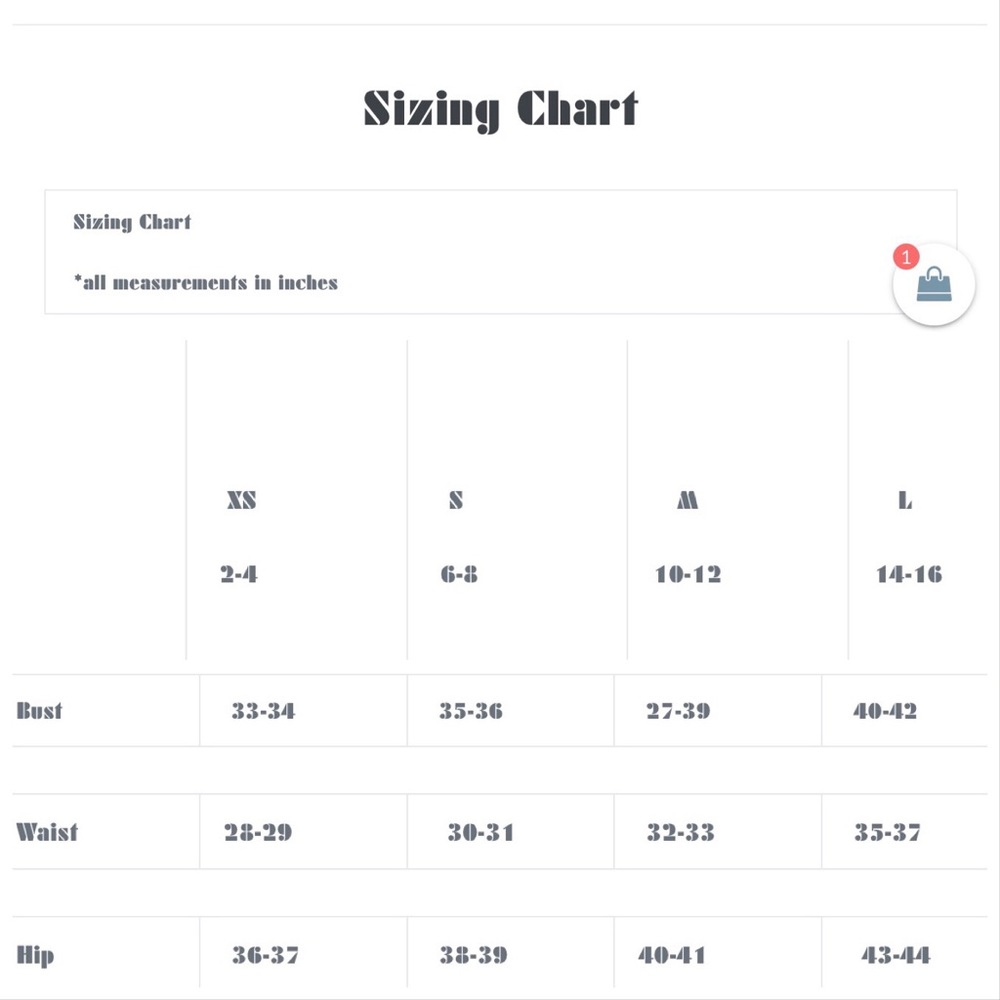This screenshot has width=1000, height=1000.
Task: Click the red cart count badge
Action: pyautogui.click(x=906, y=258)
